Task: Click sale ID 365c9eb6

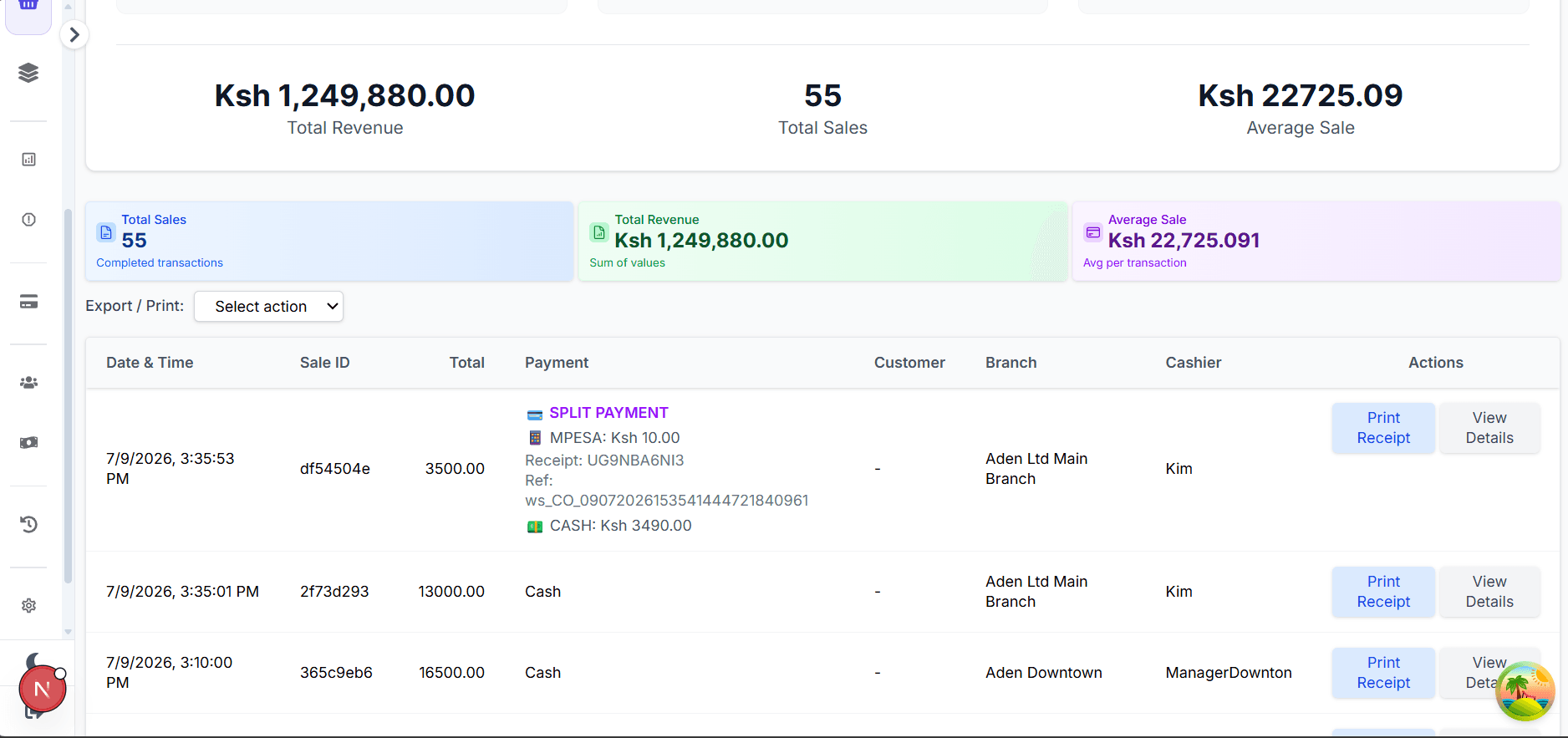Action: [336, 673]
